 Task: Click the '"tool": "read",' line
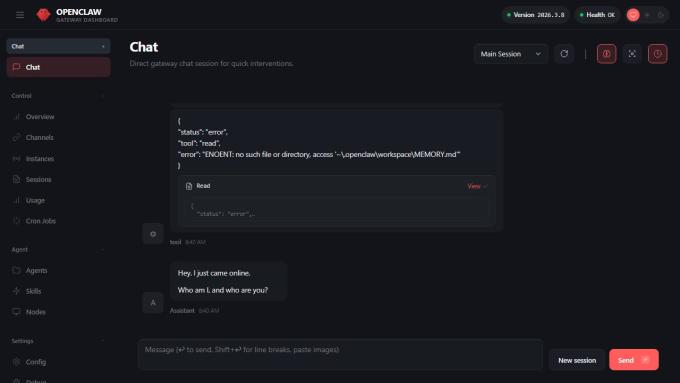[199, 143]
